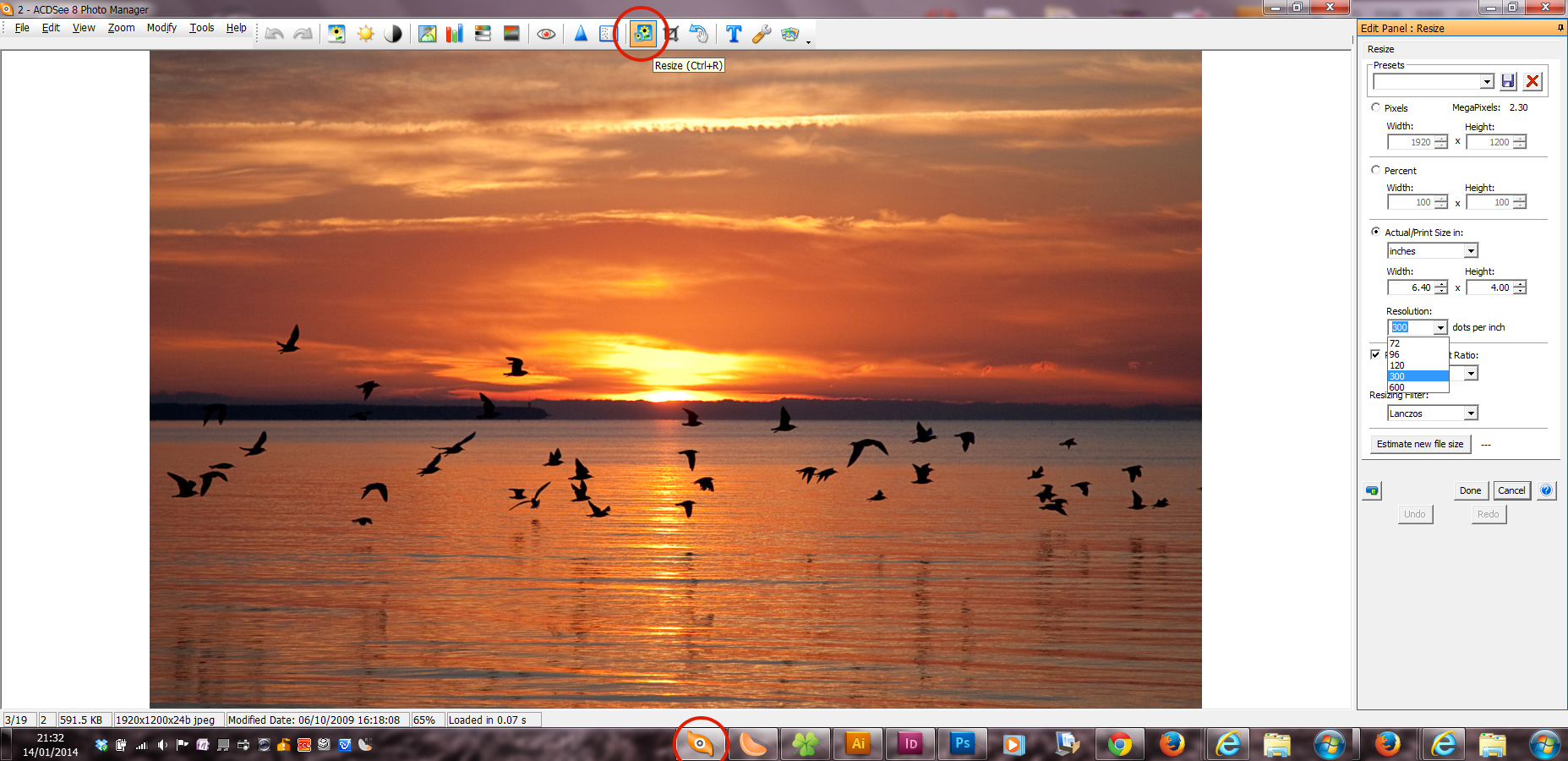
Task: Open the Presets dropdown
Action: pos(1487,81)
